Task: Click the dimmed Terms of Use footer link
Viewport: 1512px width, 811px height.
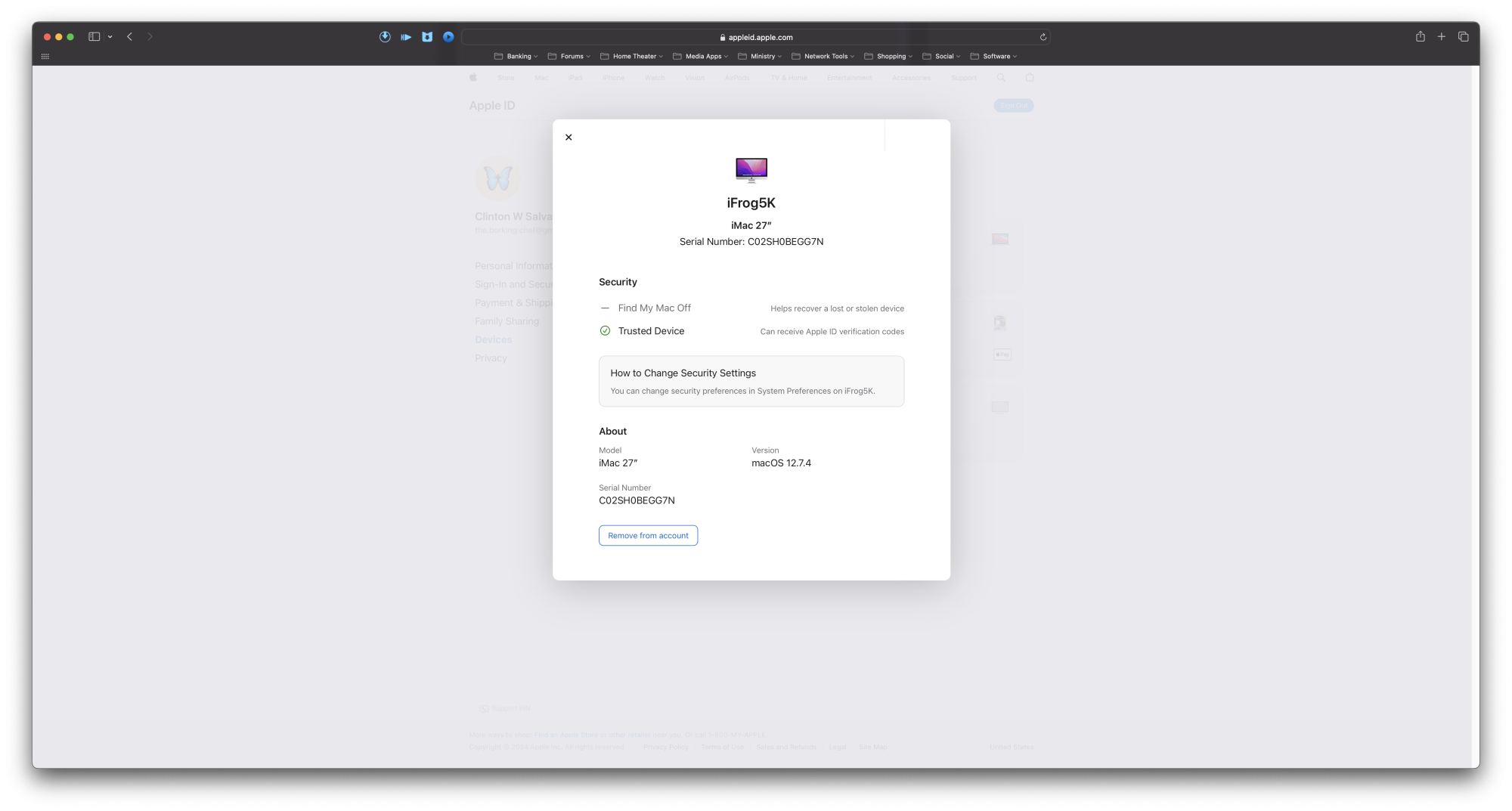Action: tap(722, 748)
